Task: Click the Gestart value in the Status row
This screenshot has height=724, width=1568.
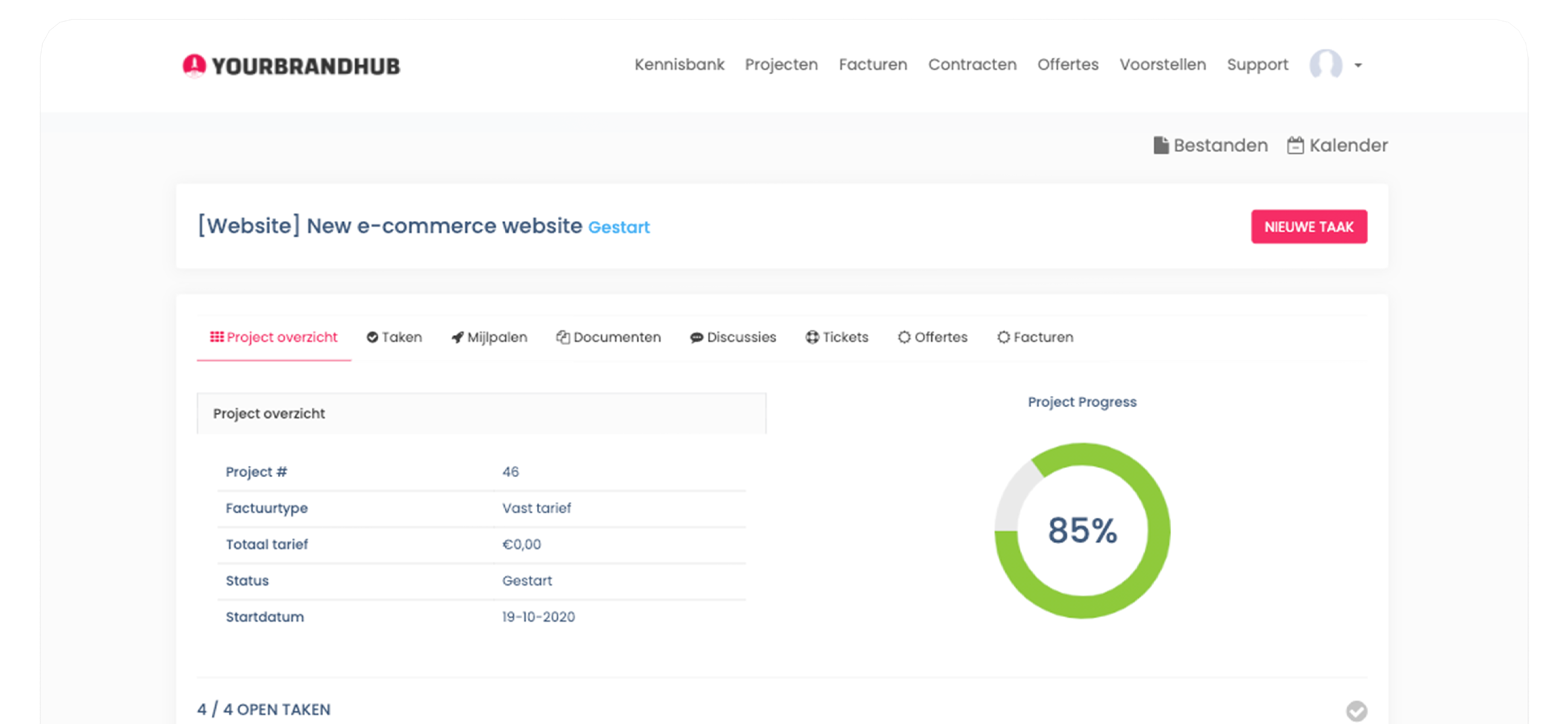Action: [526, 581]
